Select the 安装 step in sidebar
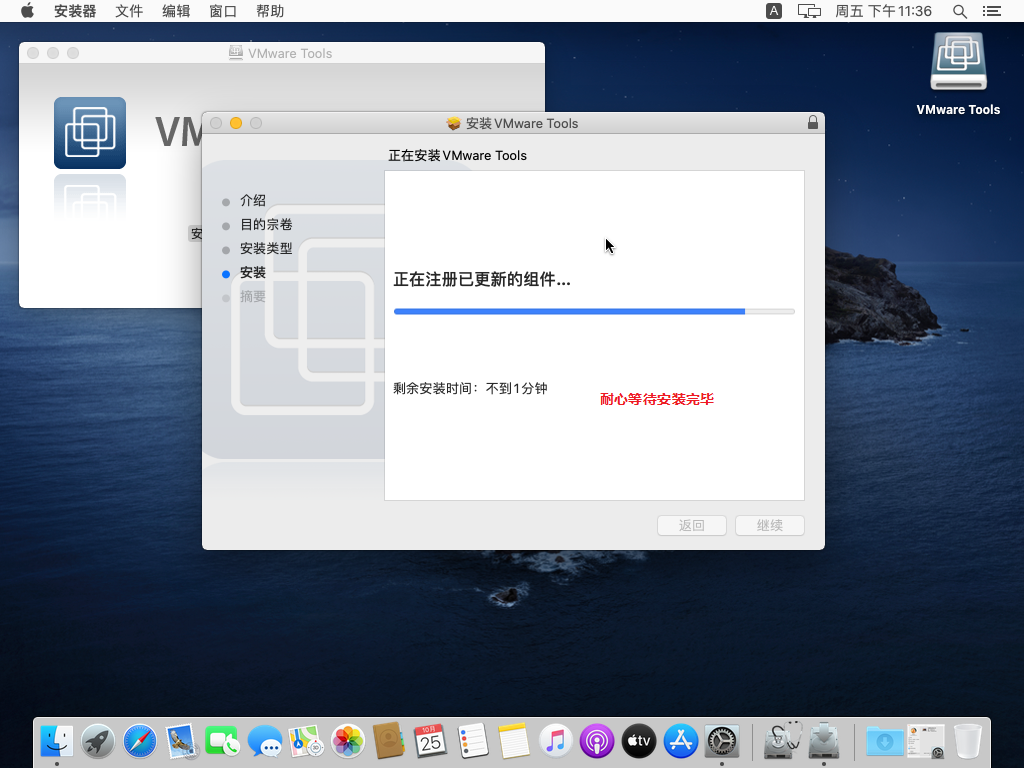 [x=252, y=273]
